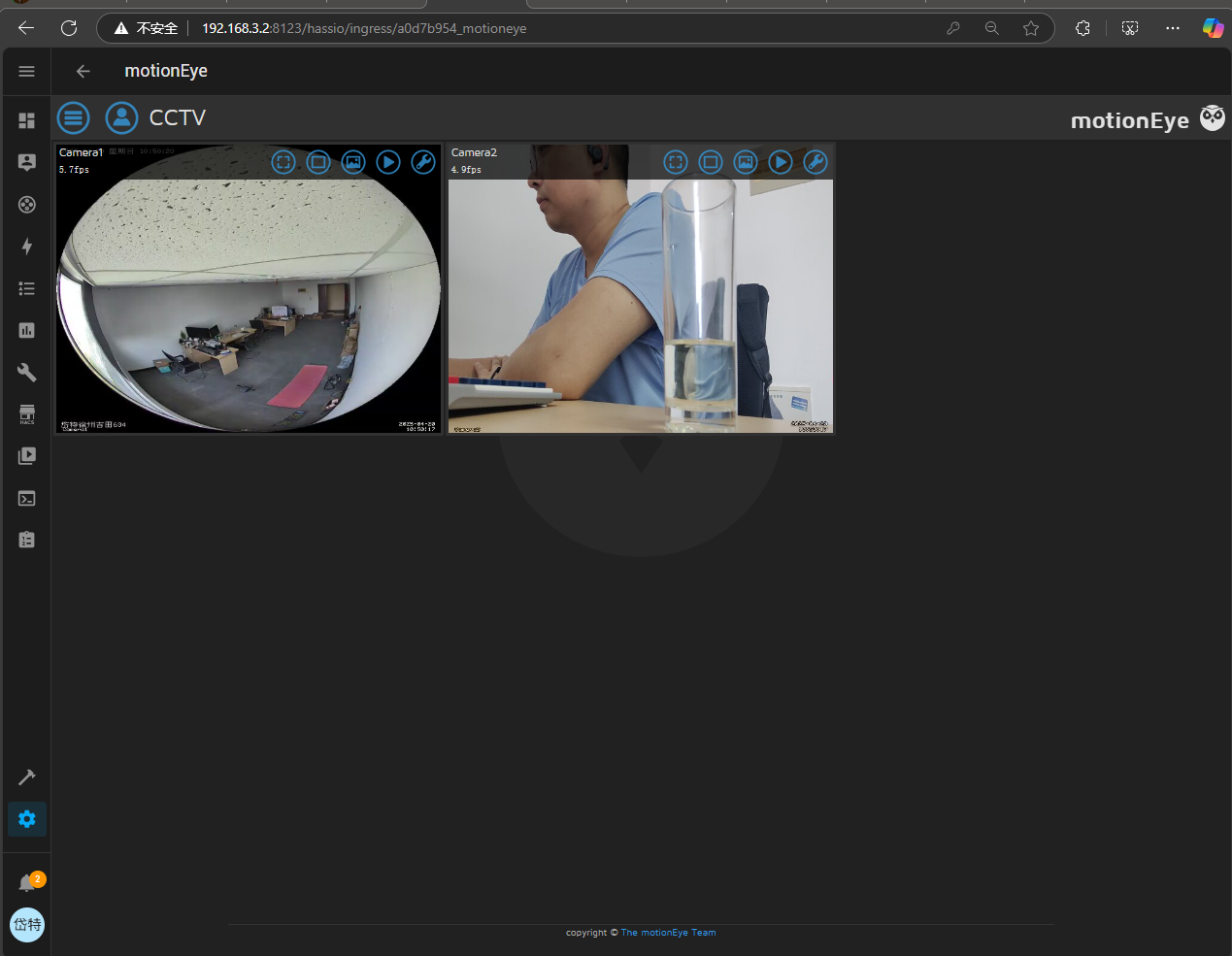
Task: Open Camera2 movie browser play icon
Action: tap(781, 162)
